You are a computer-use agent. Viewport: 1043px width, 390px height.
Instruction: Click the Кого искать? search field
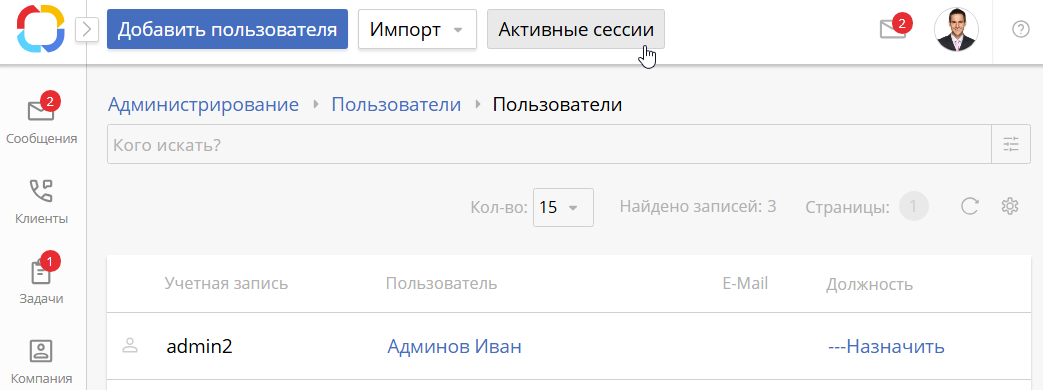pos(549,144)
